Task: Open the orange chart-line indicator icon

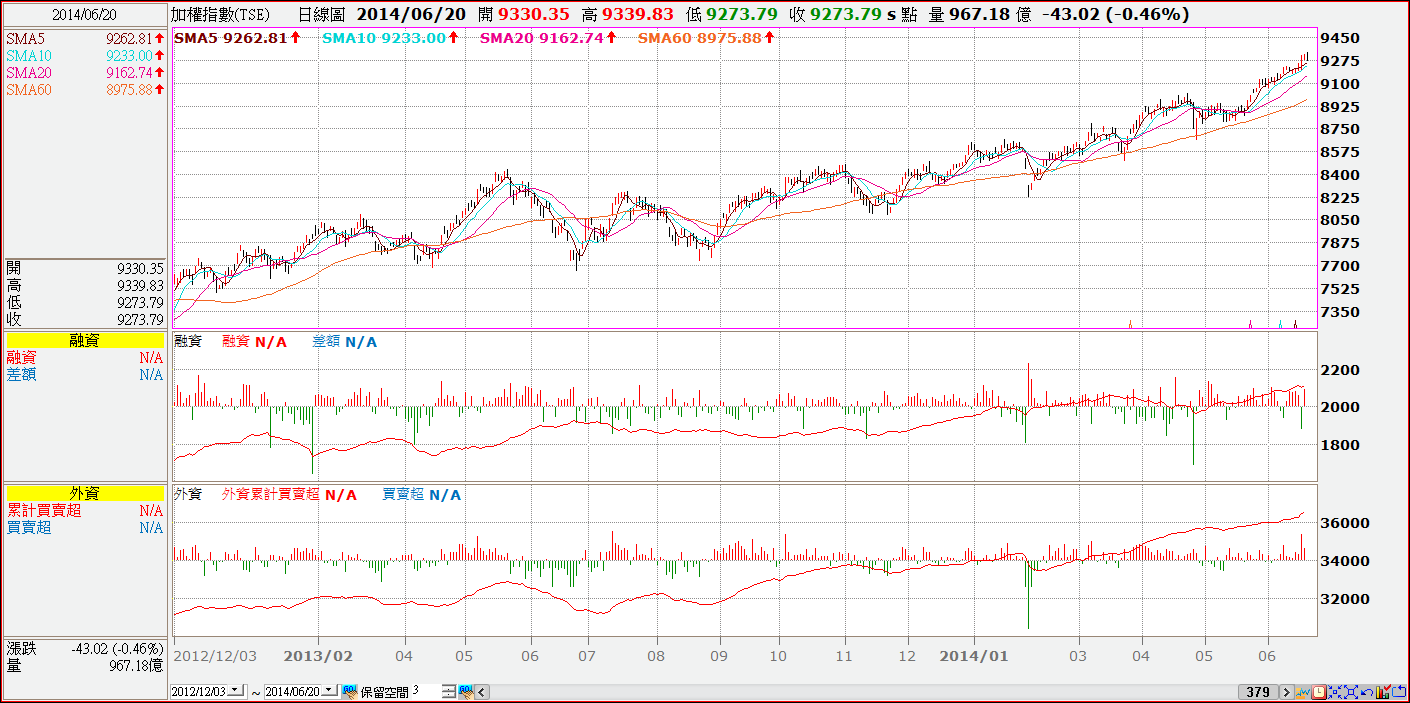Action: click(x=1303, y=692)
